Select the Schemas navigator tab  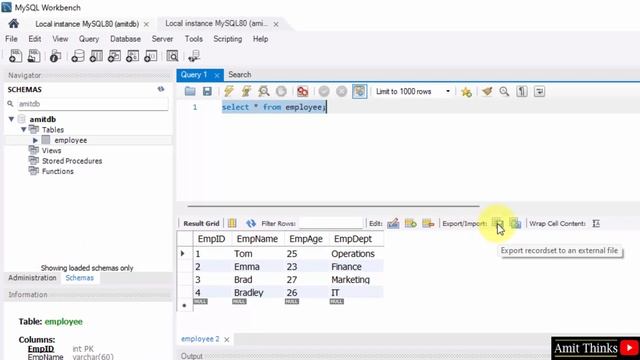(80, 278)
